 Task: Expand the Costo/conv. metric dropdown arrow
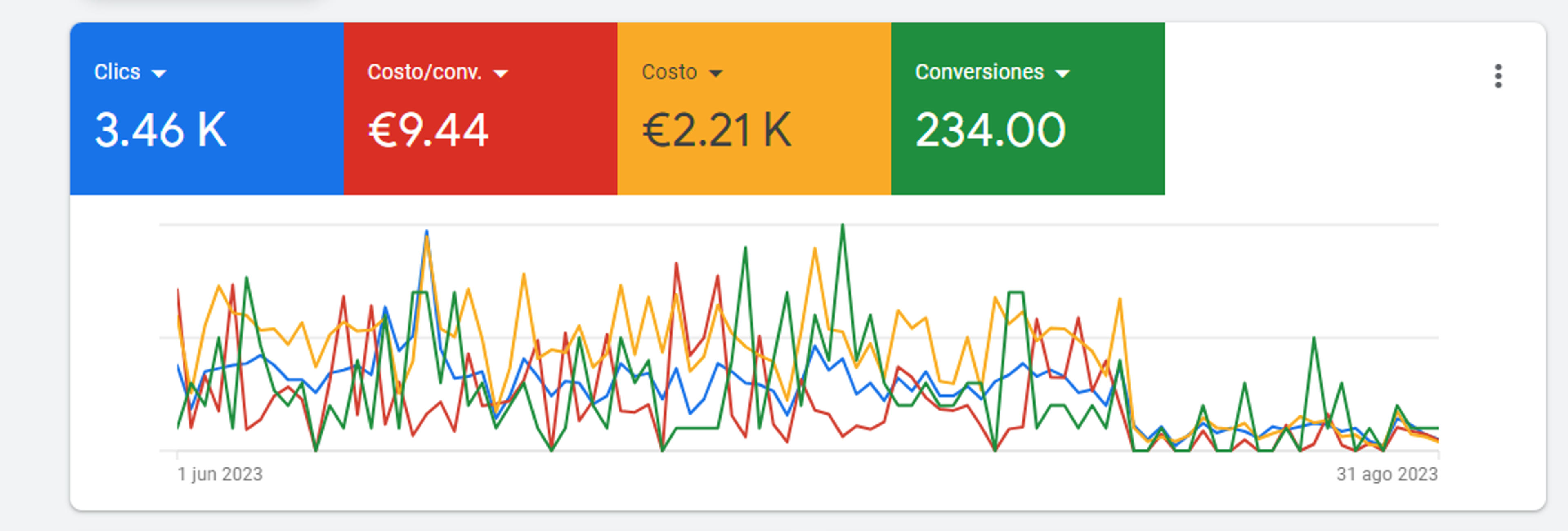click(x=500, y=73)
